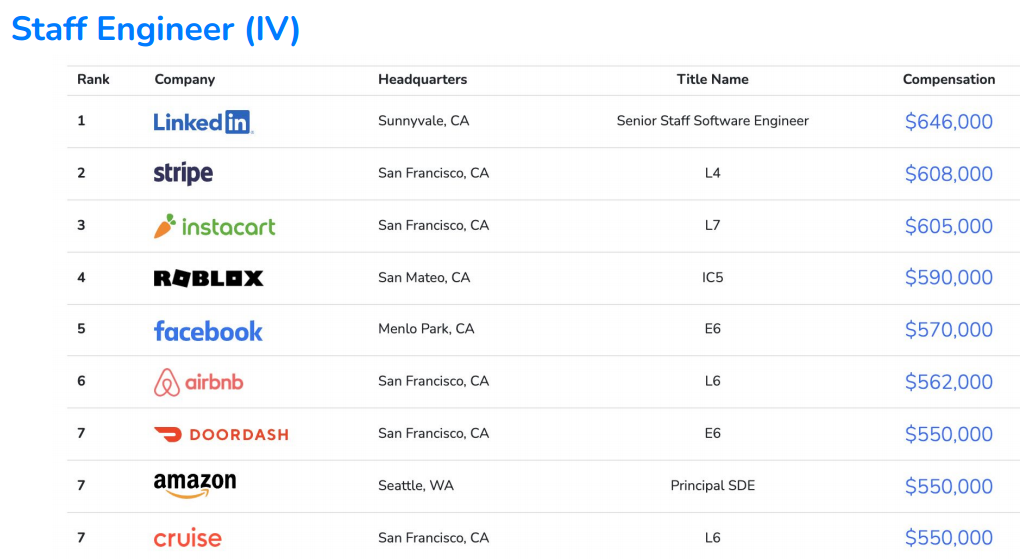Click the Compensation column header
Screen dimensions: 1020x559
pyautogui.click(x=948, y=80)
